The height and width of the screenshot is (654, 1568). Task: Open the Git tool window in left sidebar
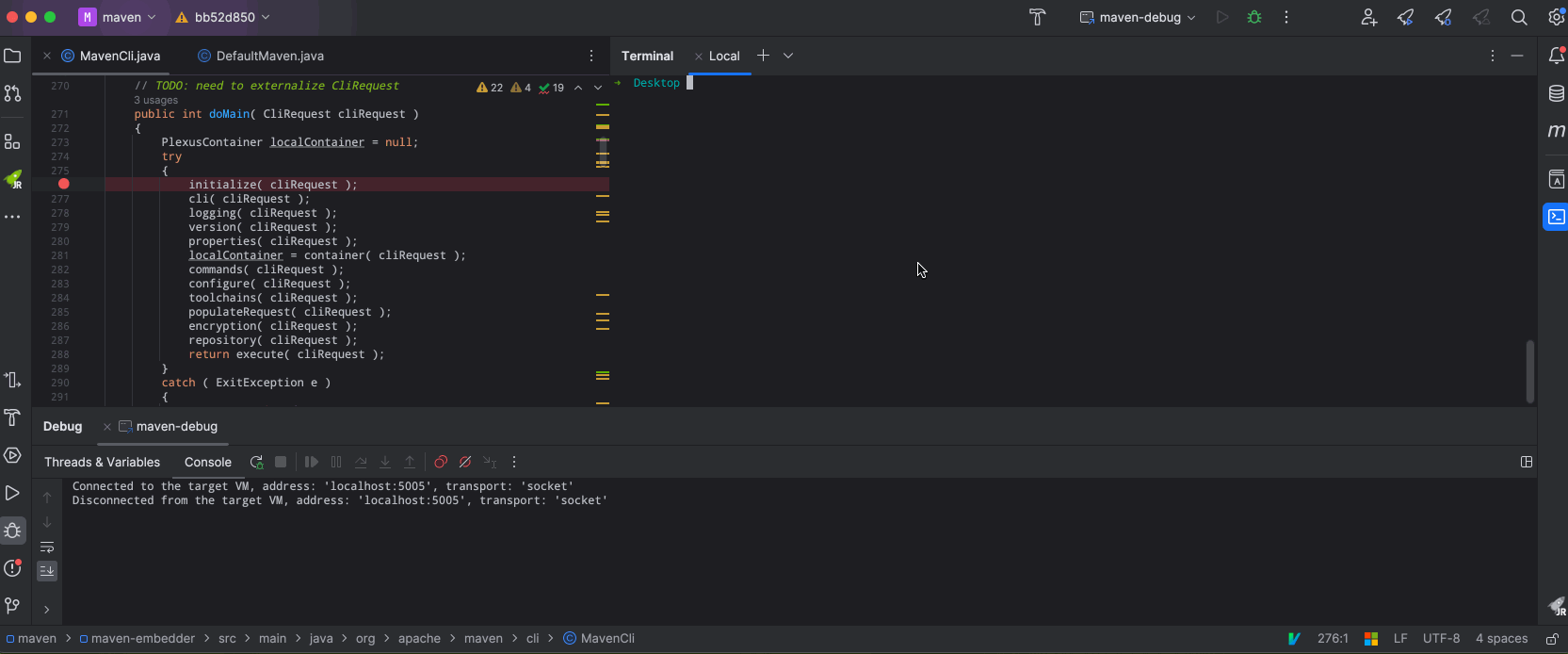coord(12,605)
